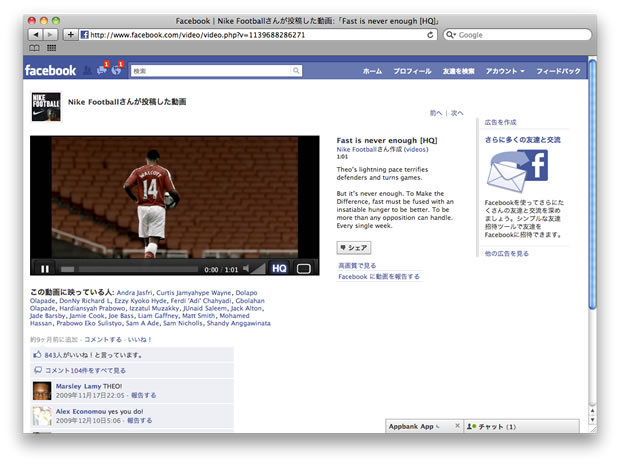Adjust the video volume slider

coord(258,269)
